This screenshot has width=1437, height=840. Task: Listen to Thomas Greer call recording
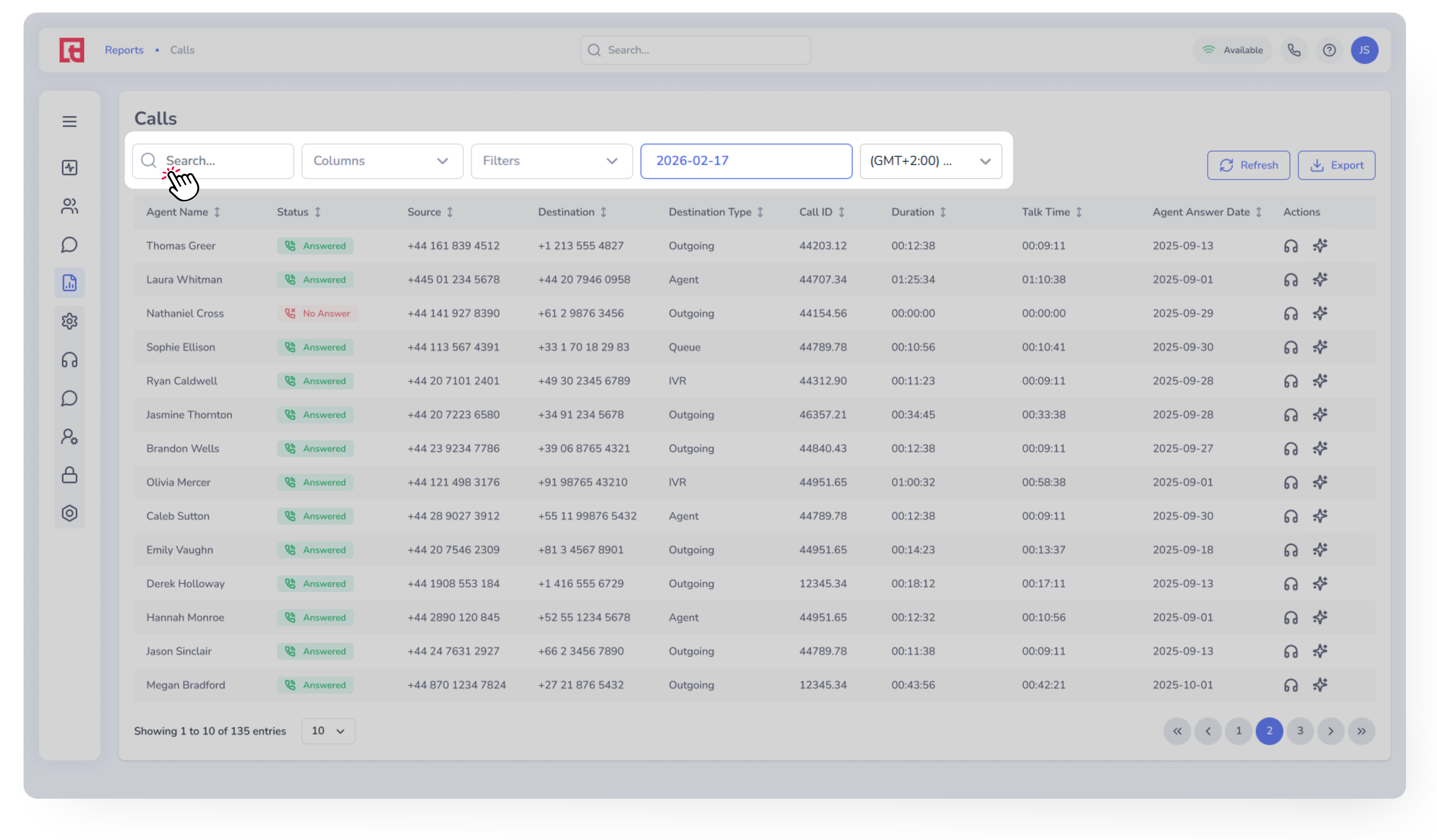click(1290, 246)
